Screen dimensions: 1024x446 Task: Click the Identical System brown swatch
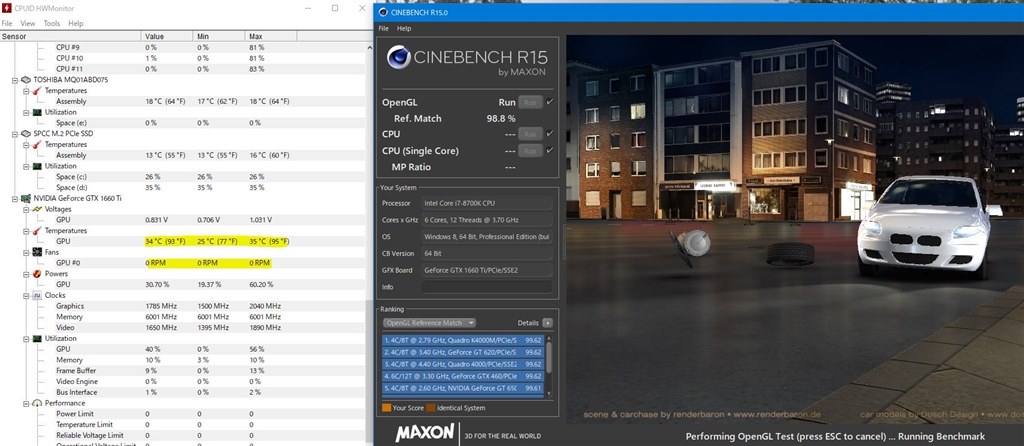point(430,407)
